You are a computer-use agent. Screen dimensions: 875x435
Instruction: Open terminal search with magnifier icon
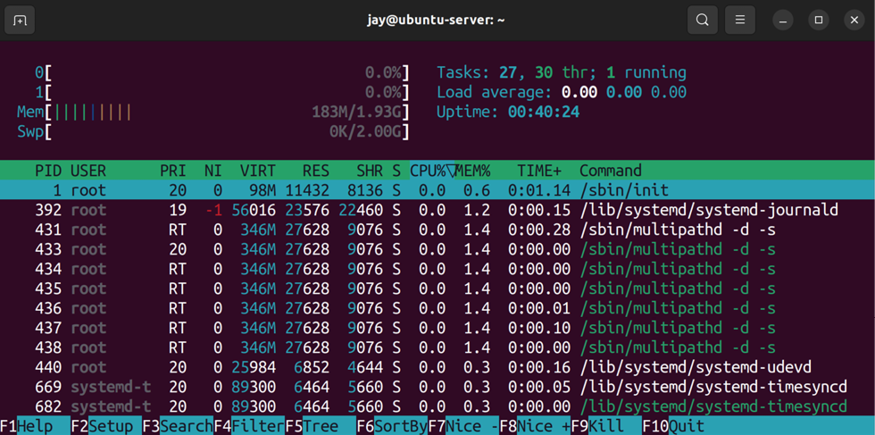click(702, 20)
